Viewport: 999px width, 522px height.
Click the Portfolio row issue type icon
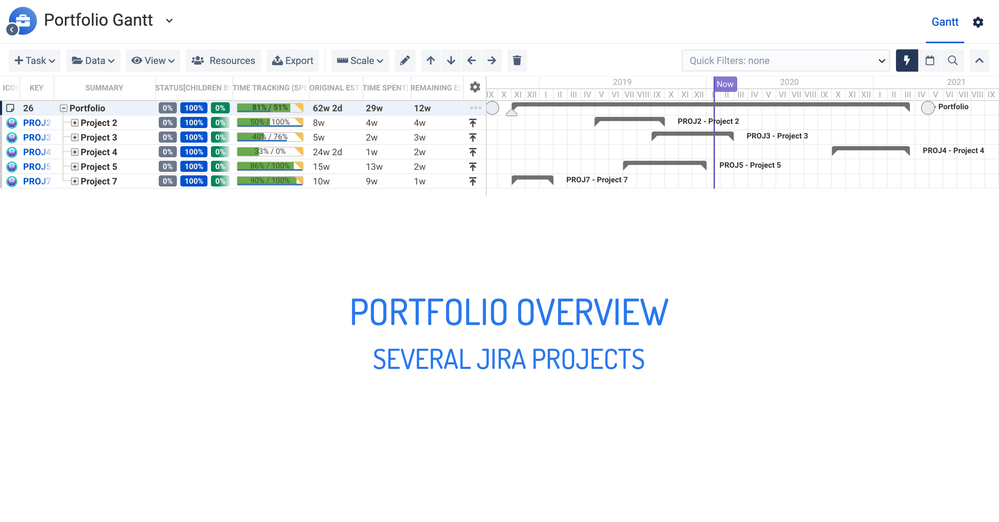(x=10, y=108)
